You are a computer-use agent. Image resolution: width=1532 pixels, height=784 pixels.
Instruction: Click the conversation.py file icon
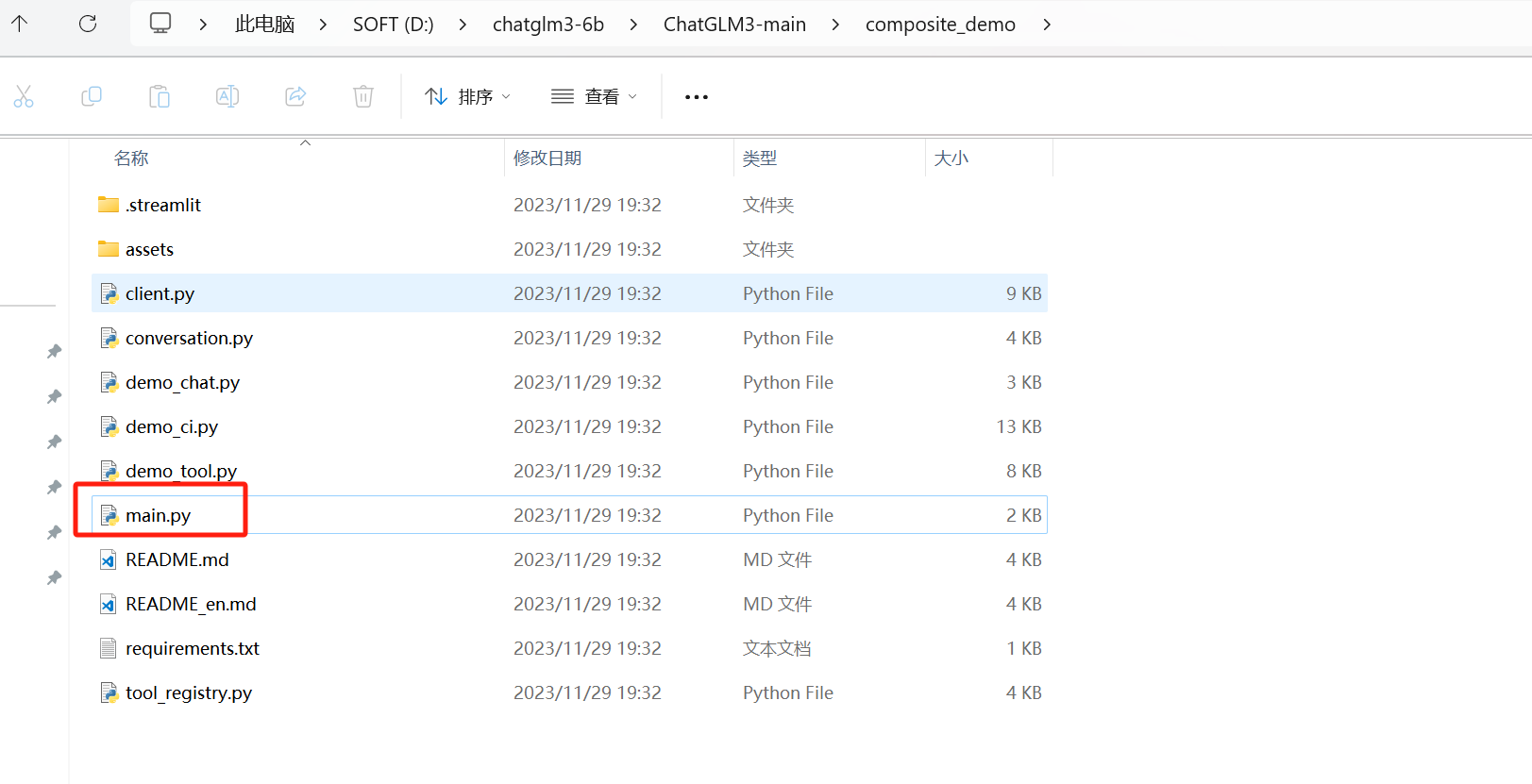point(109,338)
